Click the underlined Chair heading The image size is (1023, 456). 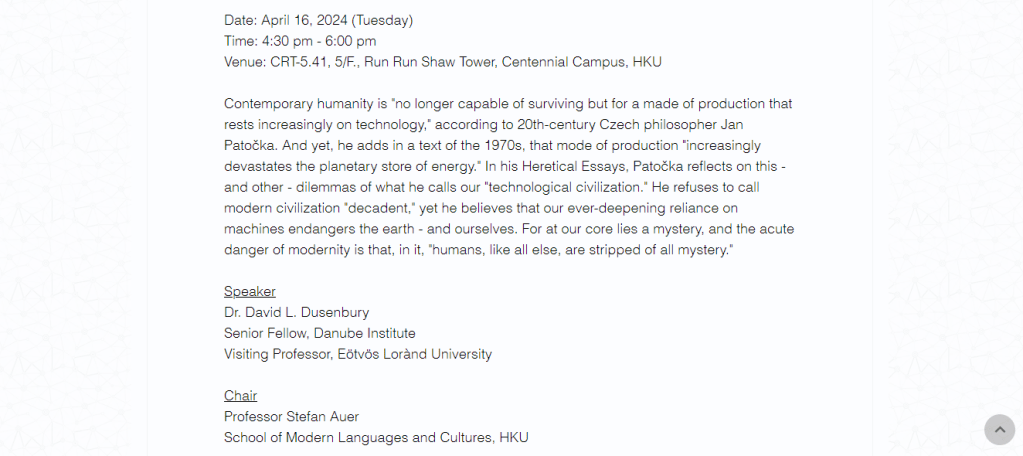pos(240,395)
